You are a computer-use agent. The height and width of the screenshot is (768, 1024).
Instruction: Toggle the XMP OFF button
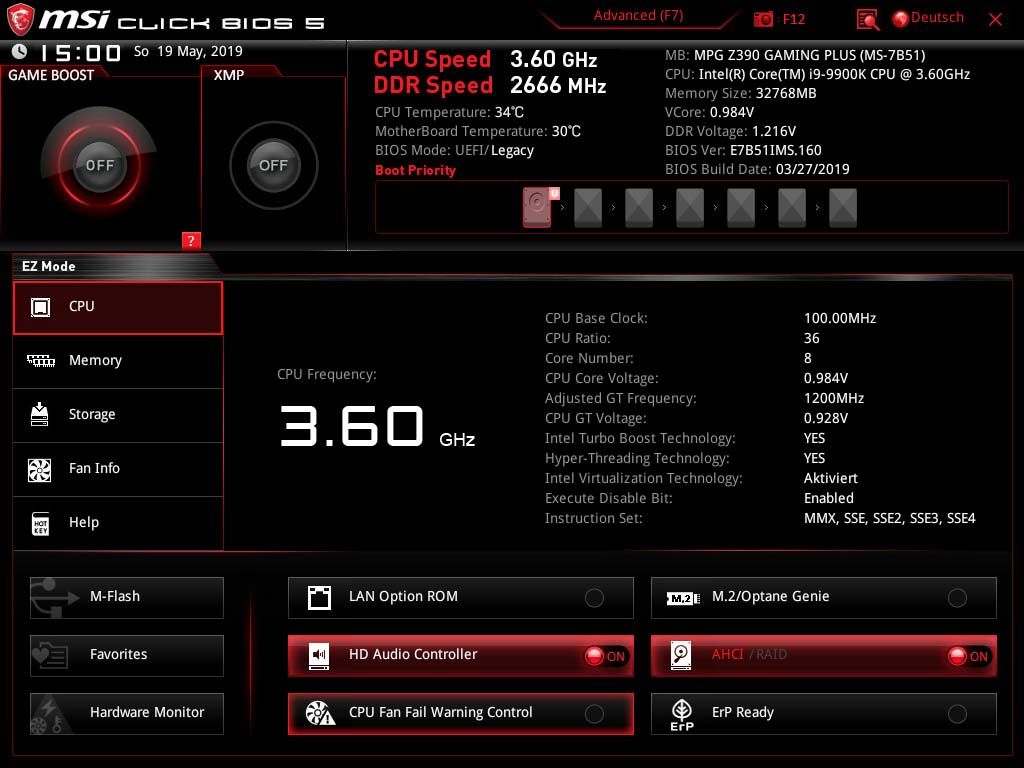tap(273, 165)
